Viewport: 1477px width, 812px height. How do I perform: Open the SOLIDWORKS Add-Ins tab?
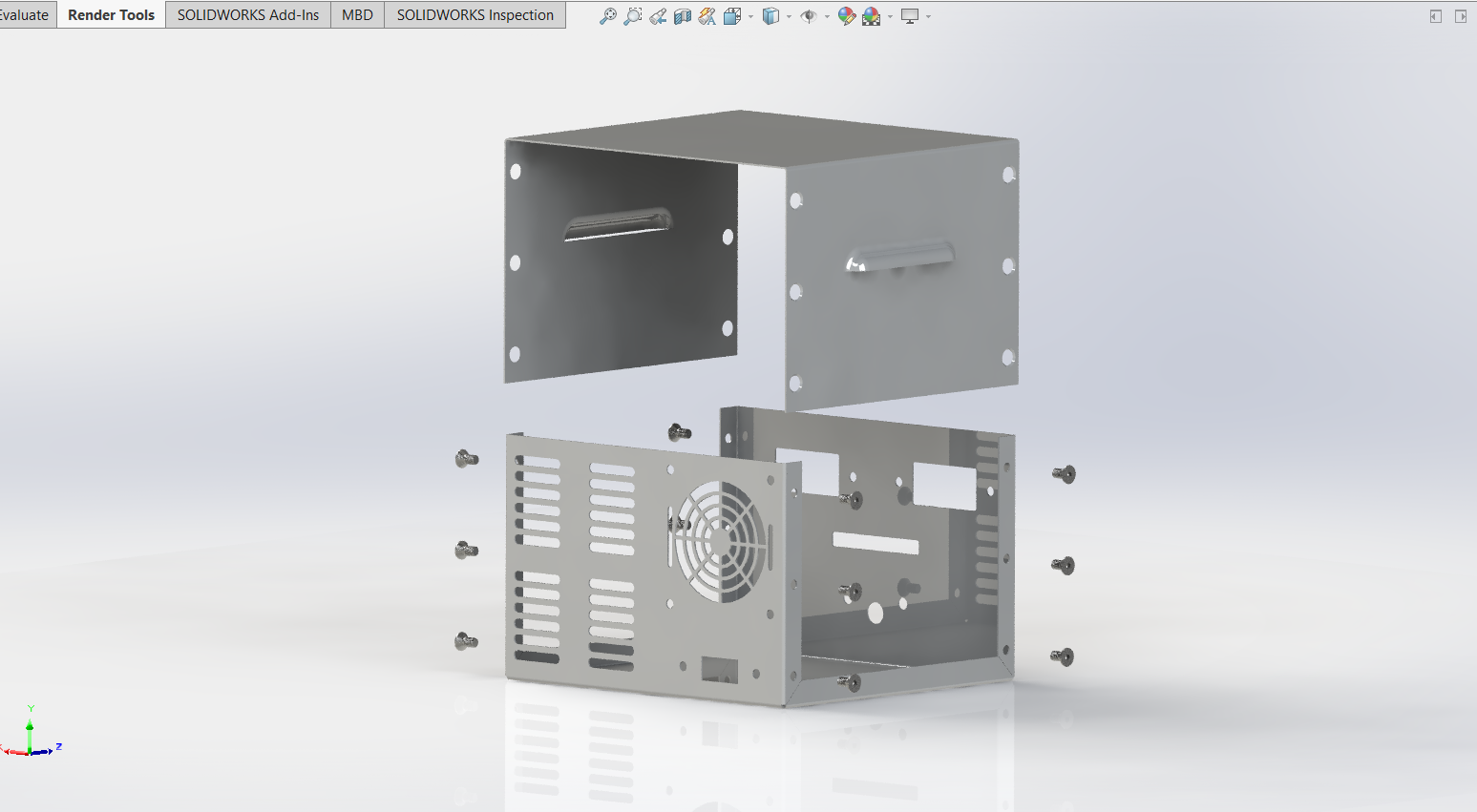(248, 15)
